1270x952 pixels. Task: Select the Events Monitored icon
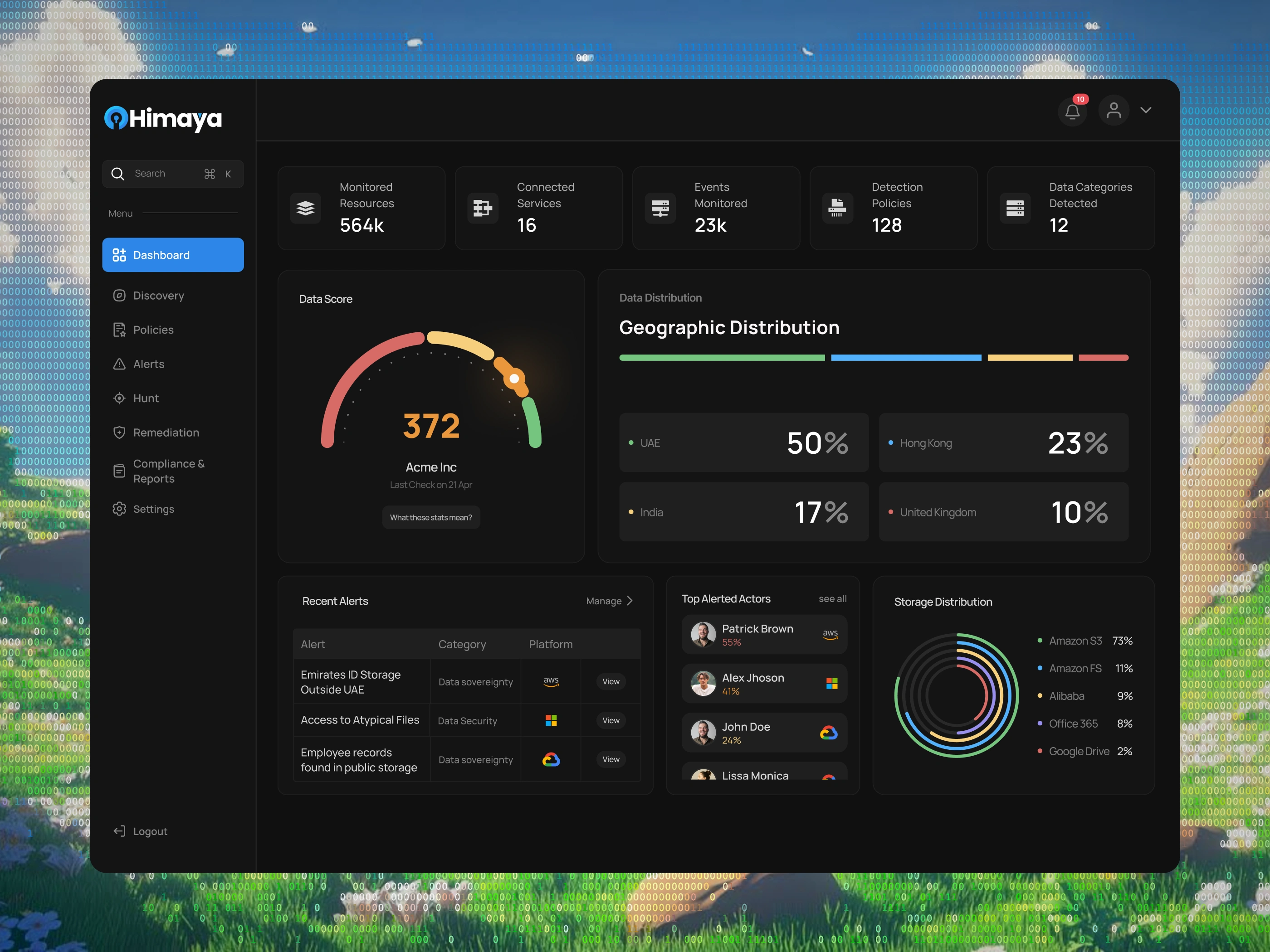pos(660,208)
